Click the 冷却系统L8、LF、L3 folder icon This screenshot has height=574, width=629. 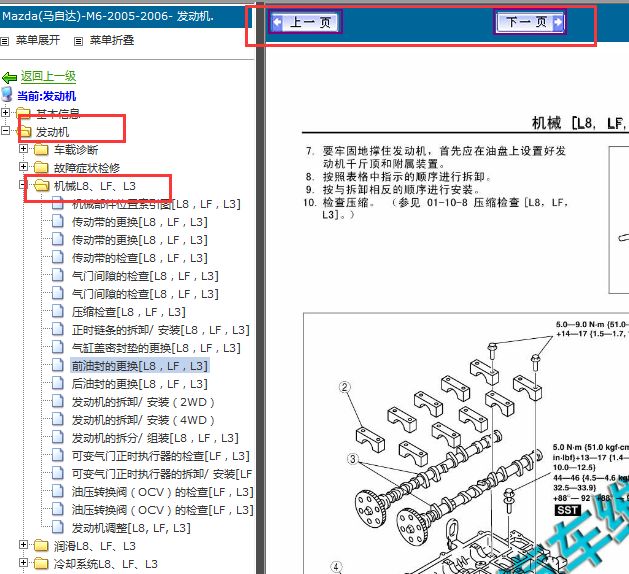click(x=41, y=564)
